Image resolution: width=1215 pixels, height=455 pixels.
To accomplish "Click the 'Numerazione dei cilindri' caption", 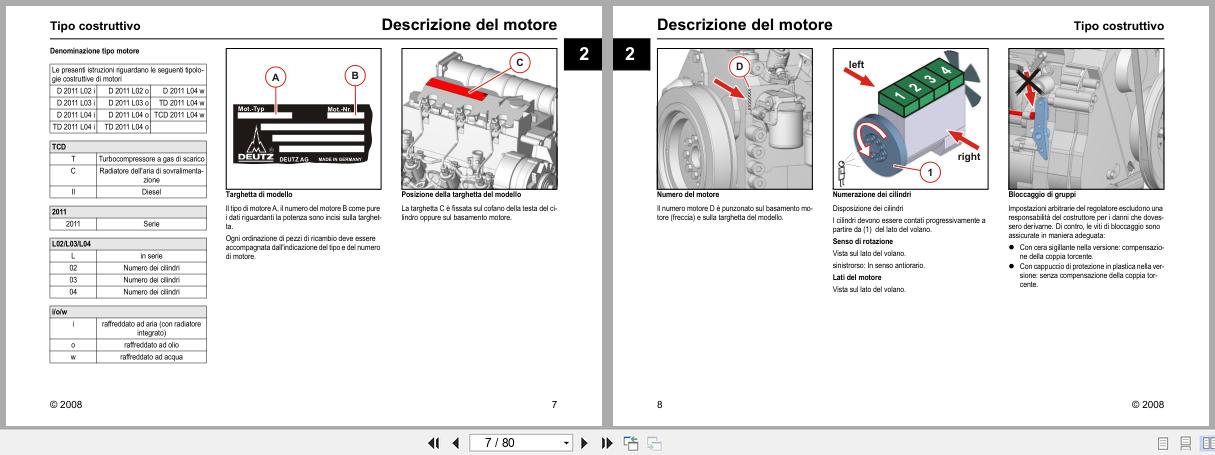I will point(873,193).
